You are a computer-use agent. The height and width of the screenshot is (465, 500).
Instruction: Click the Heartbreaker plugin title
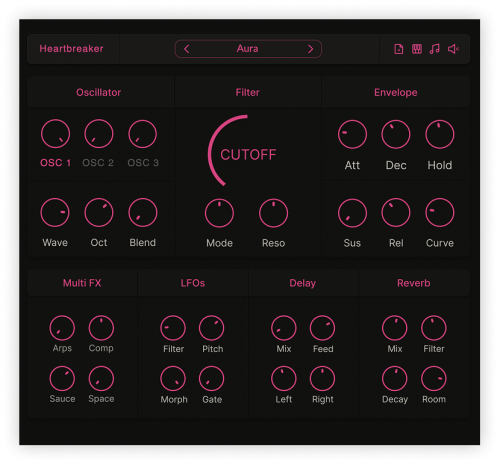pyautogui.click(x=71, y=49)
